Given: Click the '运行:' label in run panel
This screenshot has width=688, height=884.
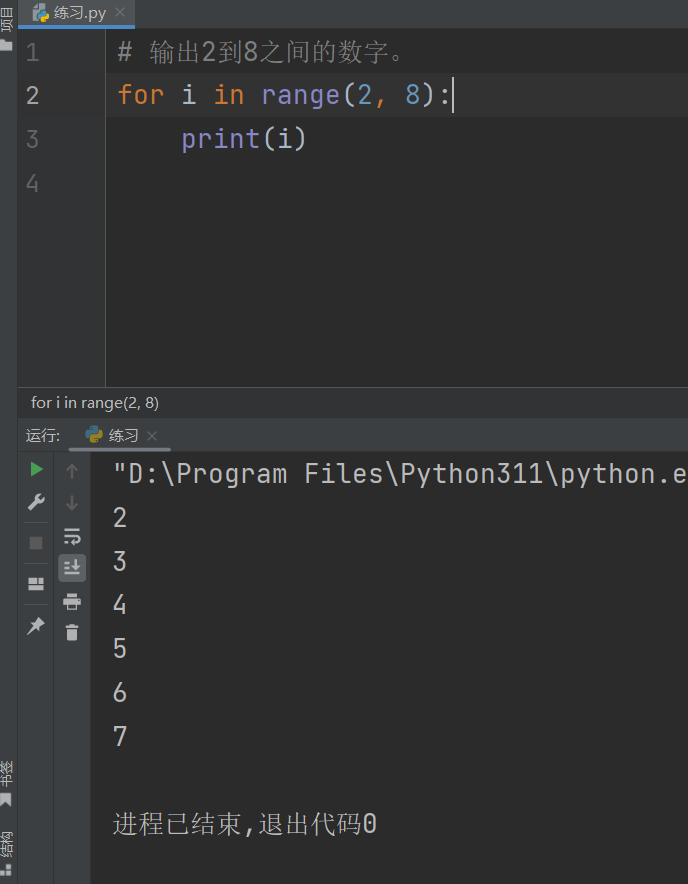Looking at the screenshot, I should (42, 435).
